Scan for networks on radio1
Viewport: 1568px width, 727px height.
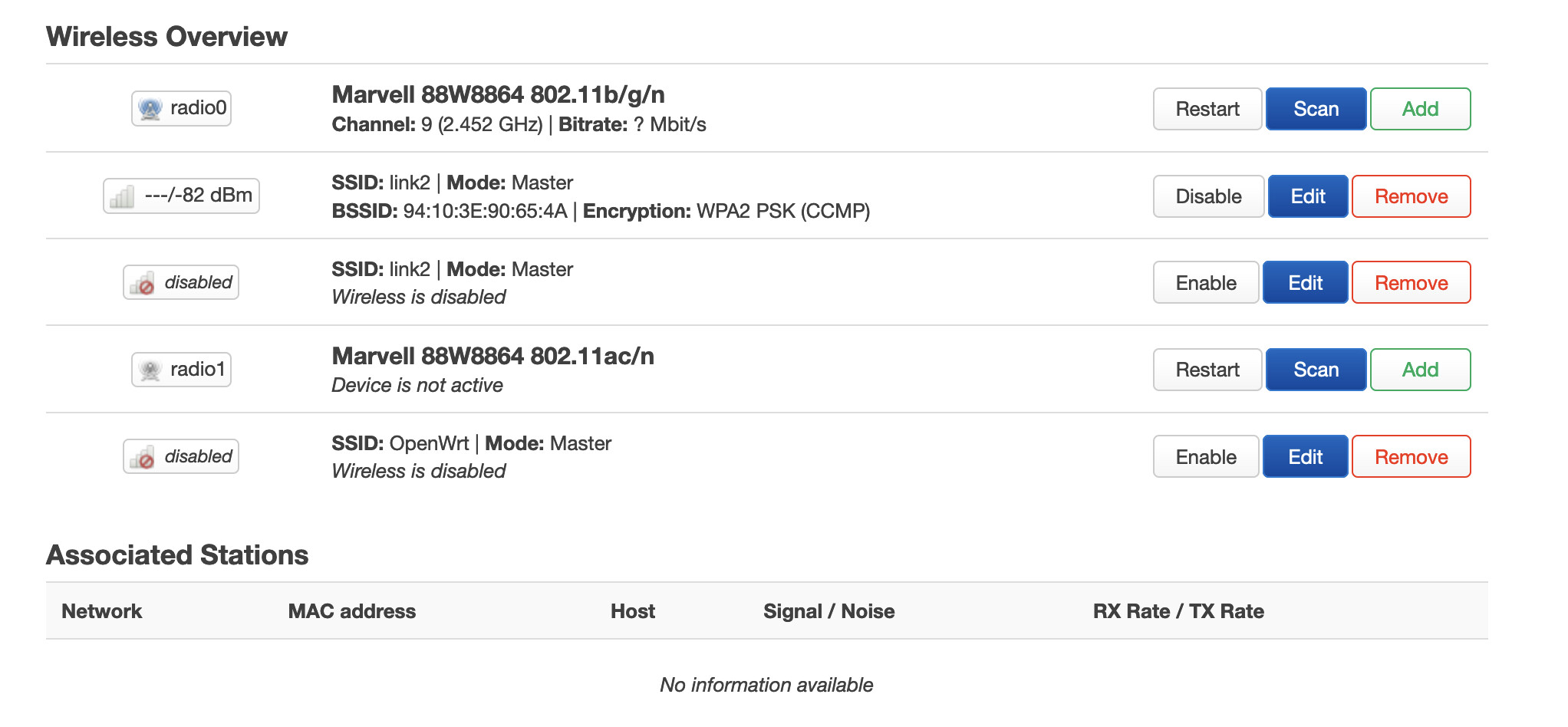tap(1316, 370)
